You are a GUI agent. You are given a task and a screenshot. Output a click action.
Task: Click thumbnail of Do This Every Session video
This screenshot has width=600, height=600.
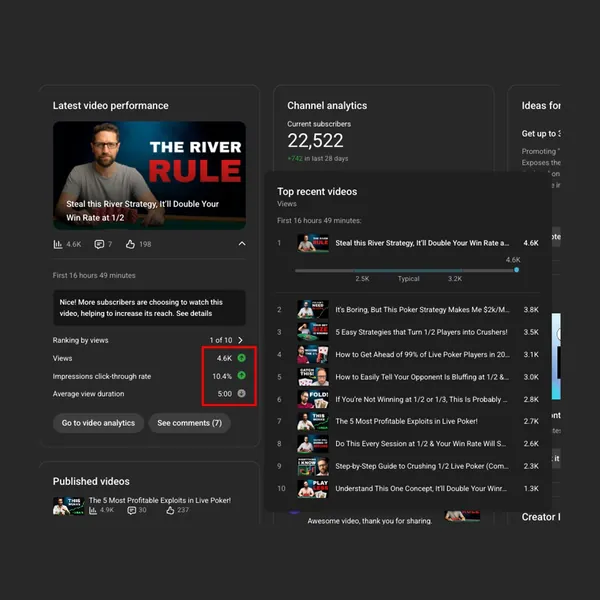[x=313, y=444]
